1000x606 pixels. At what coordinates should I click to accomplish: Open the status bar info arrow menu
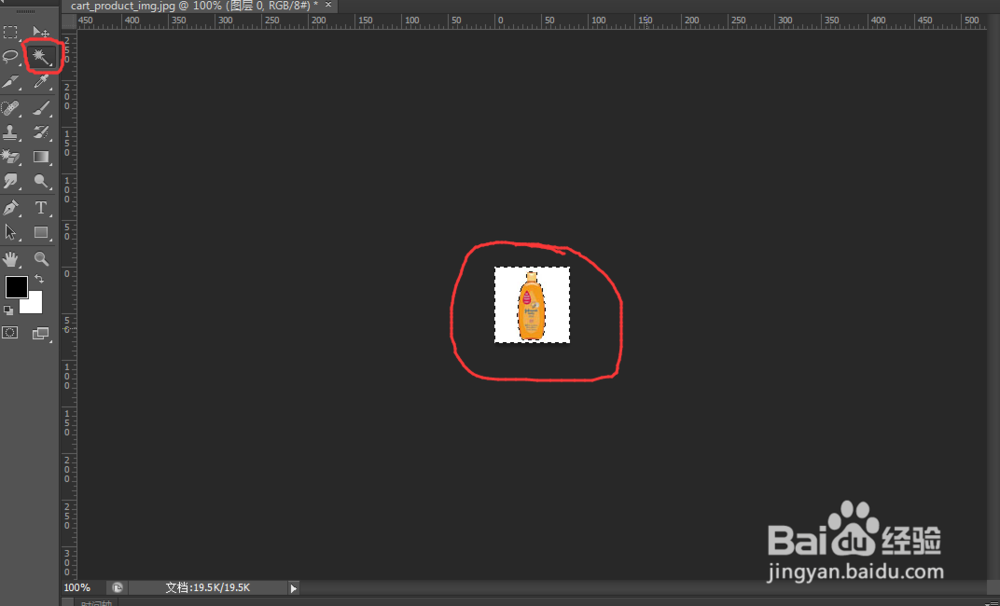(x=293, y=588)
